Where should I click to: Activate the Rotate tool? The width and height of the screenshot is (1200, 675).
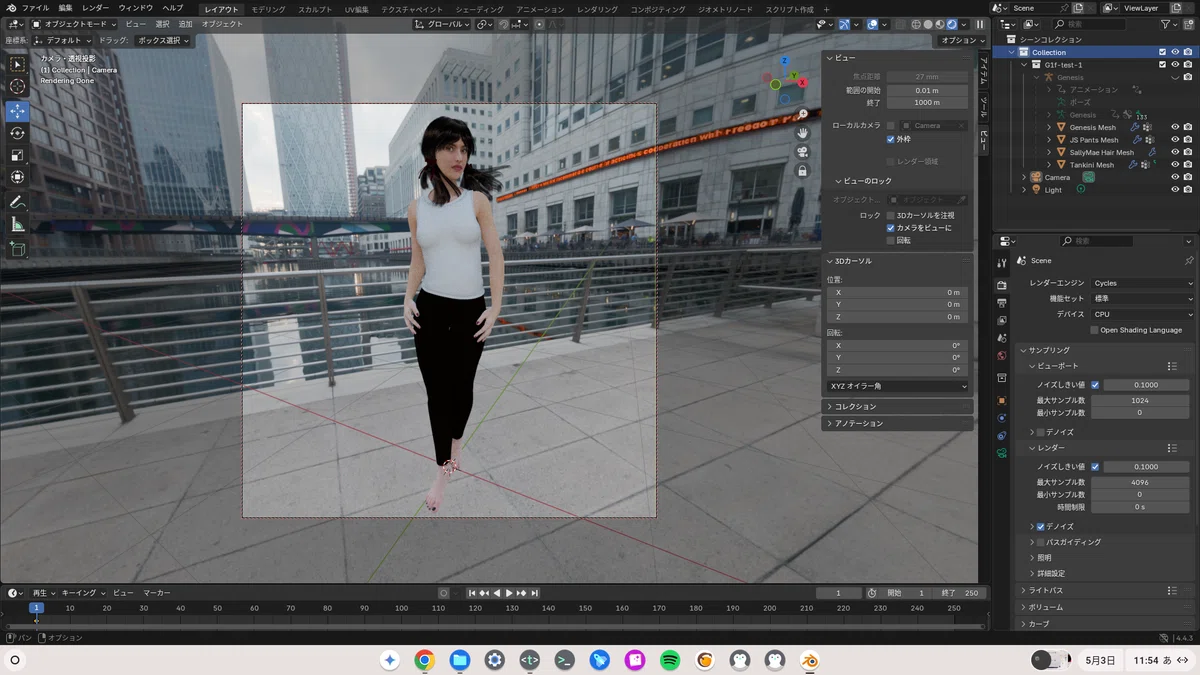[17, 133]
